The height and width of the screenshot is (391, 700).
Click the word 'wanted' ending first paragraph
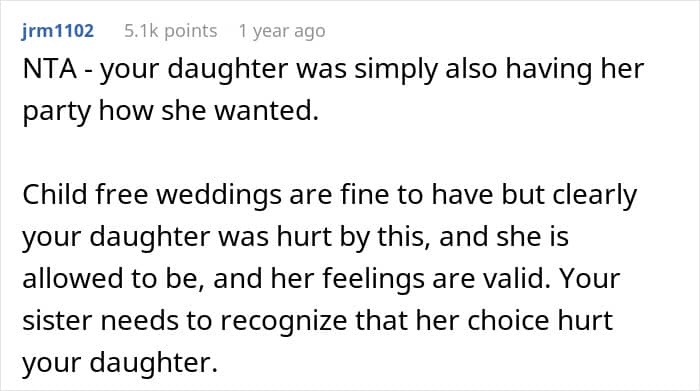point(266,110)
